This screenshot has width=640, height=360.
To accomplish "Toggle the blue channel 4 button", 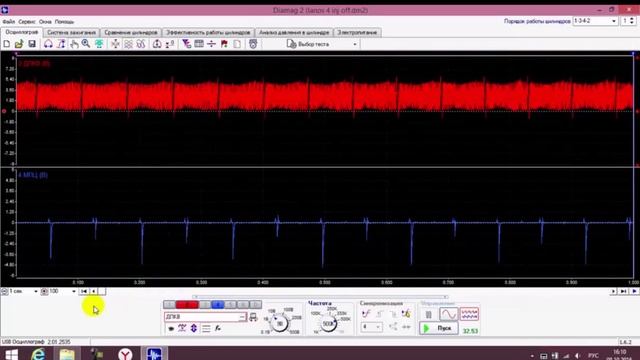I will [218, 304].
